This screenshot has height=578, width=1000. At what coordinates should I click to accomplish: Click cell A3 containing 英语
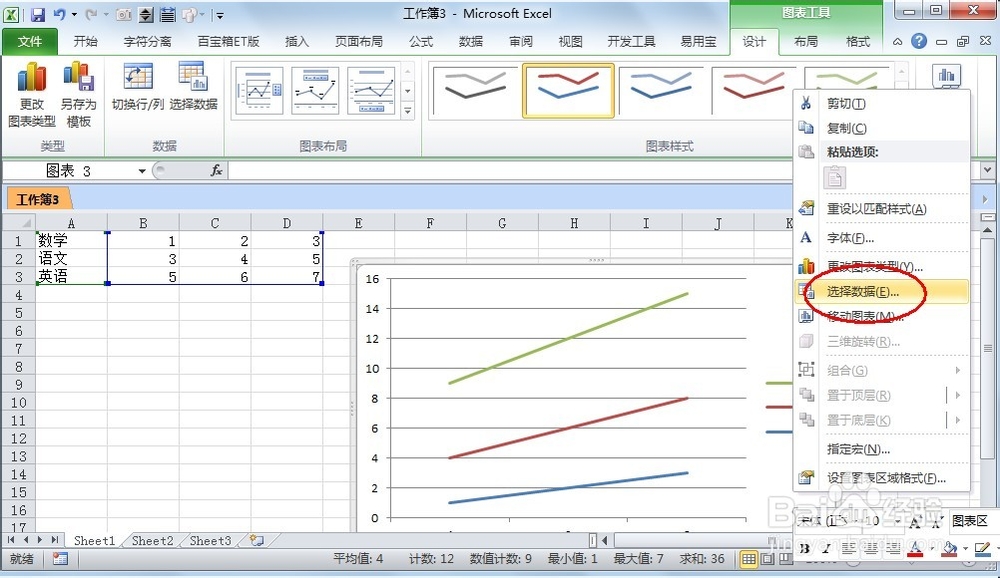(71, 276)
